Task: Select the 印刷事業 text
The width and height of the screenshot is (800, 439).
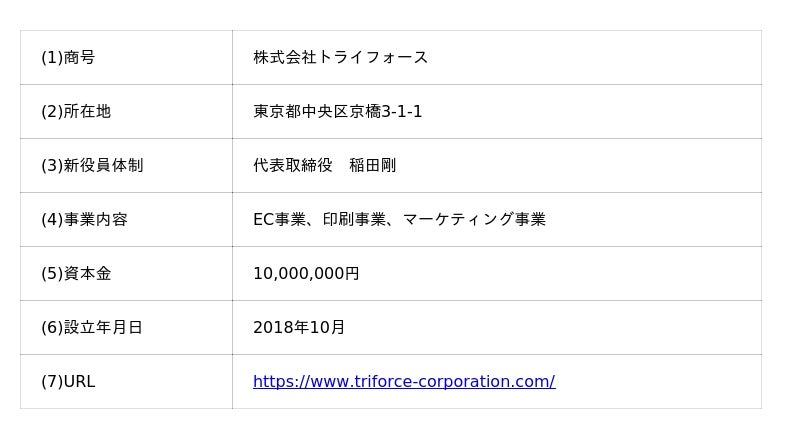Action: (x=354, y=219)
